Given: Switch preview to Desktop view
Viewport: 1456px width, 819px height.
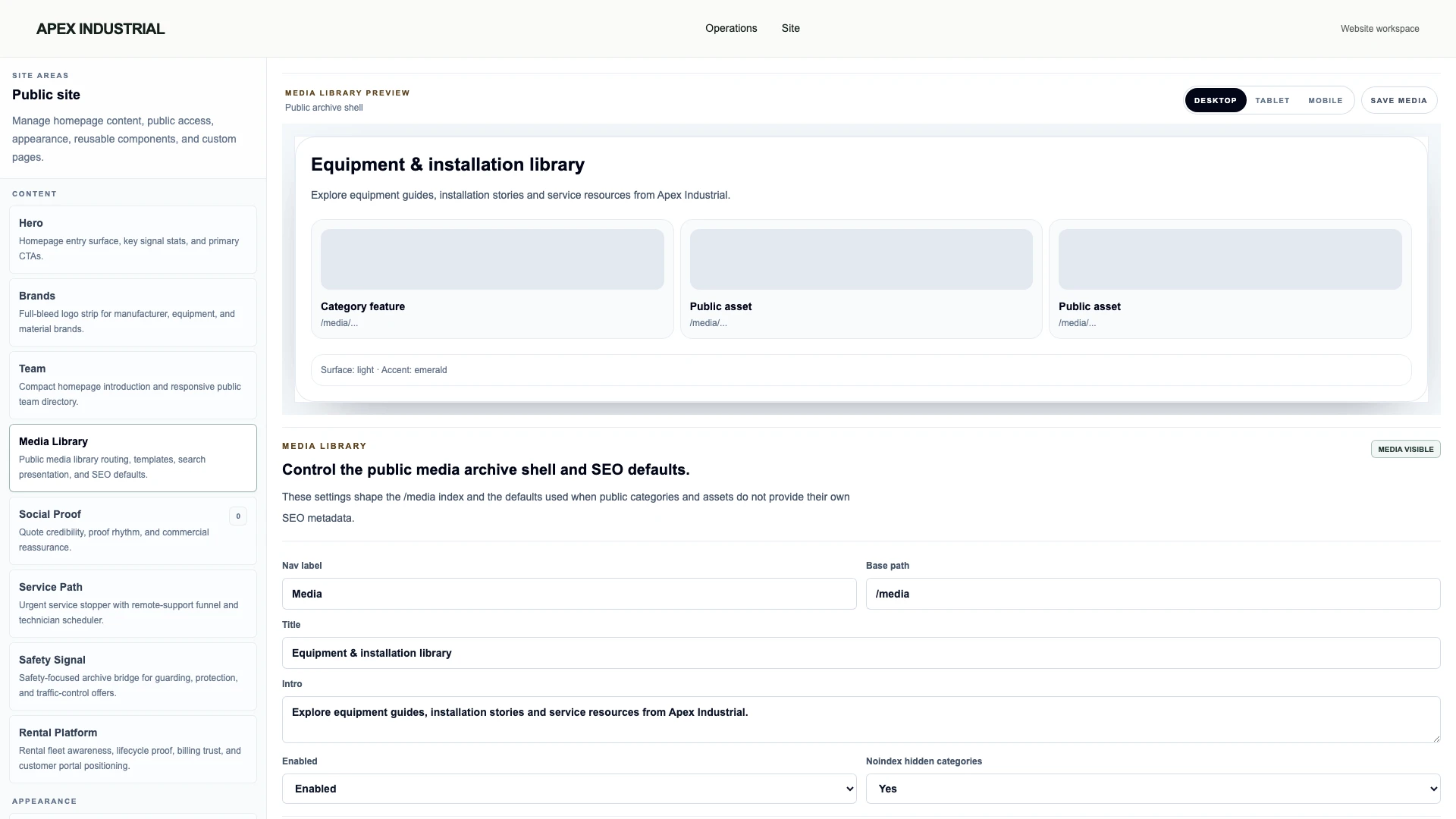Looking at the screenshot, I should click(x=1215, y=100).
